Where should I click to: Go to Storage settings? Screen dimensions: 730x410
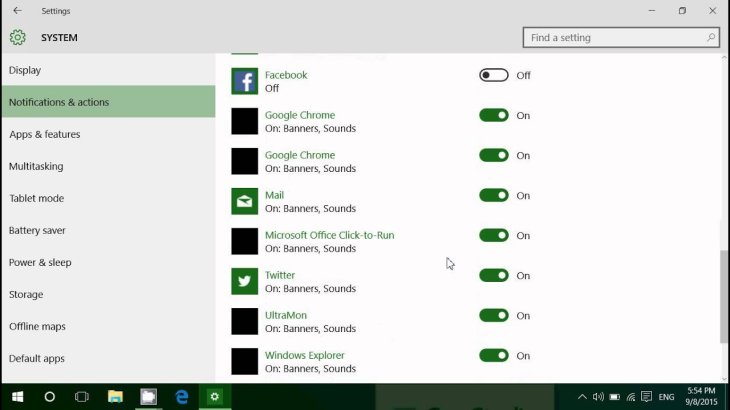pyautogui.click(x=108, y=295)
